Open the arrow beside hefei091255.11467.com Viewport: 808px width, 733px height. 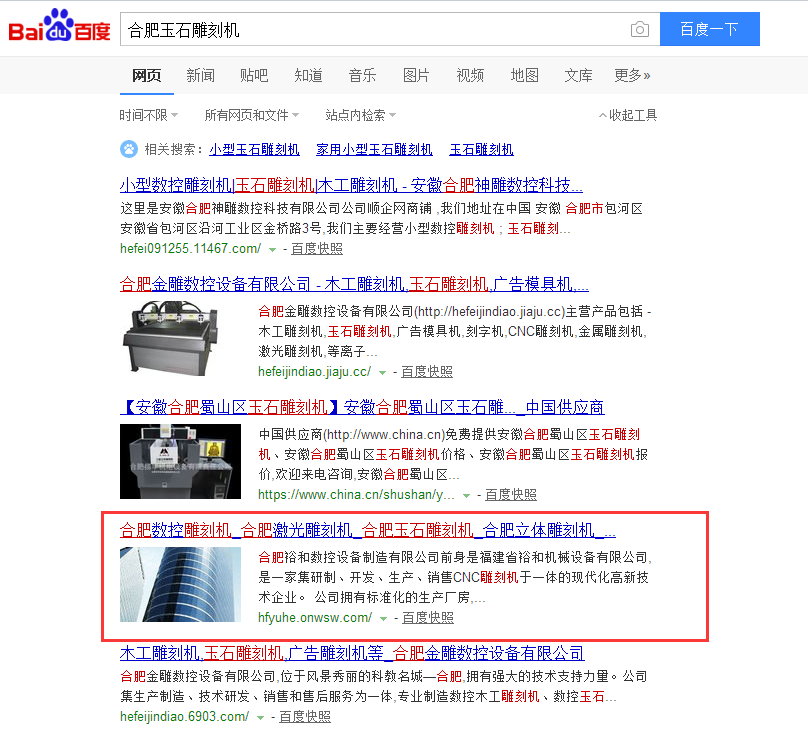point(272,249)
